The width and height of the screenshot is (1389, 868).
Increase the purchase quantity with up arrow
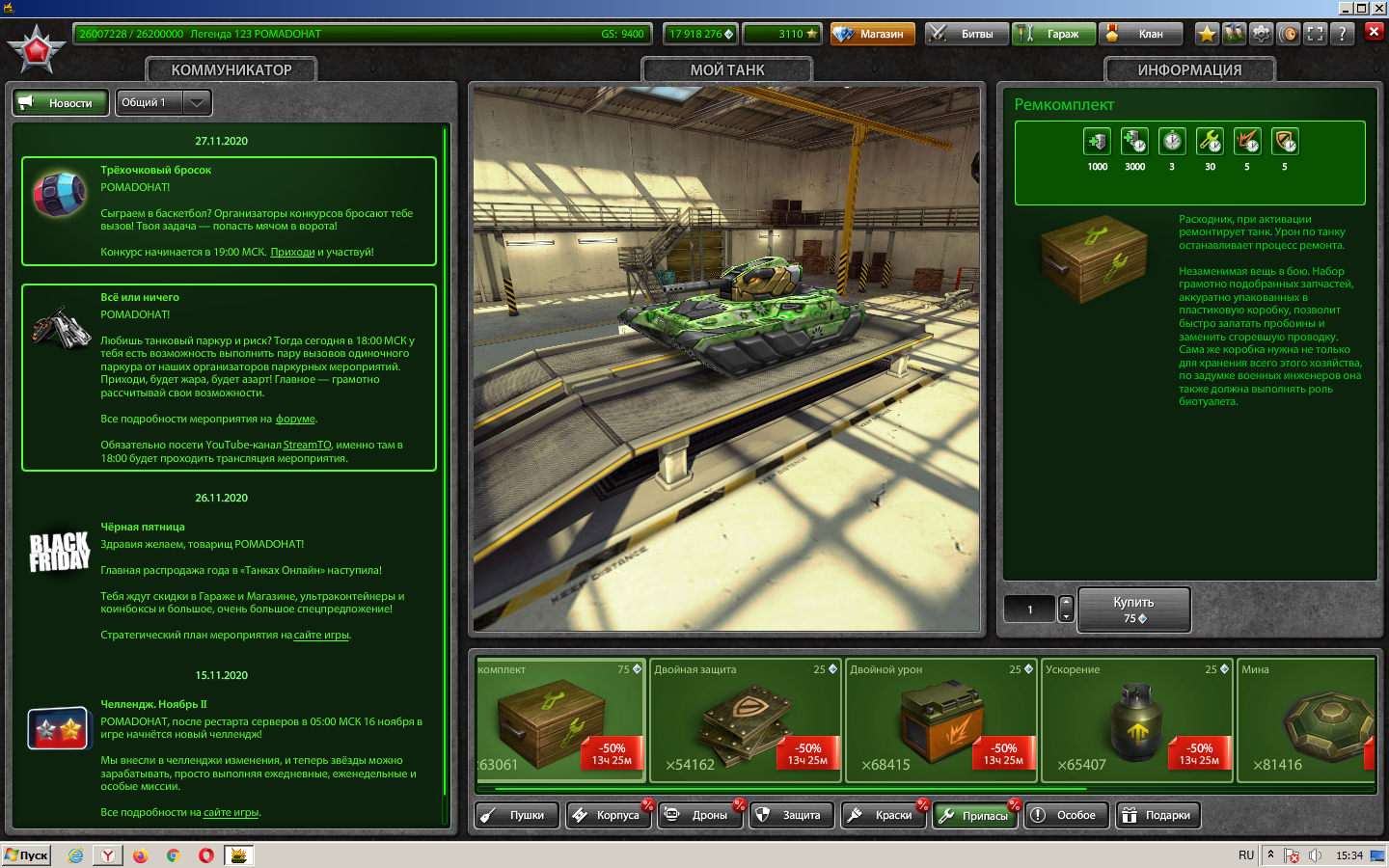tap(1066, 602)
